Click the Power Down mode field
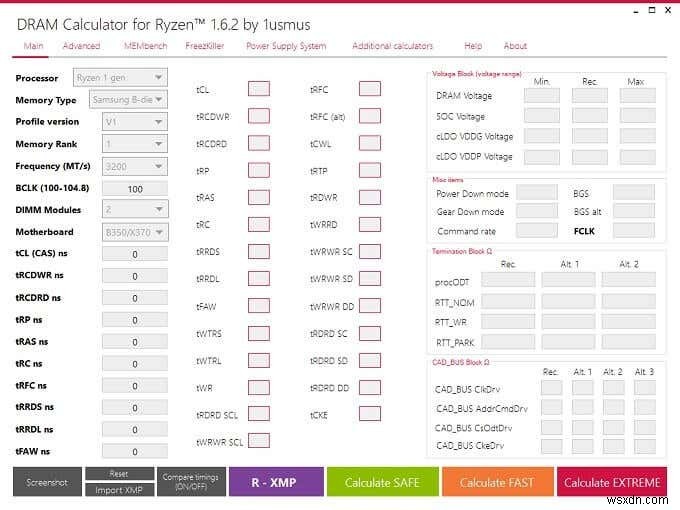Screen dimensions: 680x510 click(537, 193)
